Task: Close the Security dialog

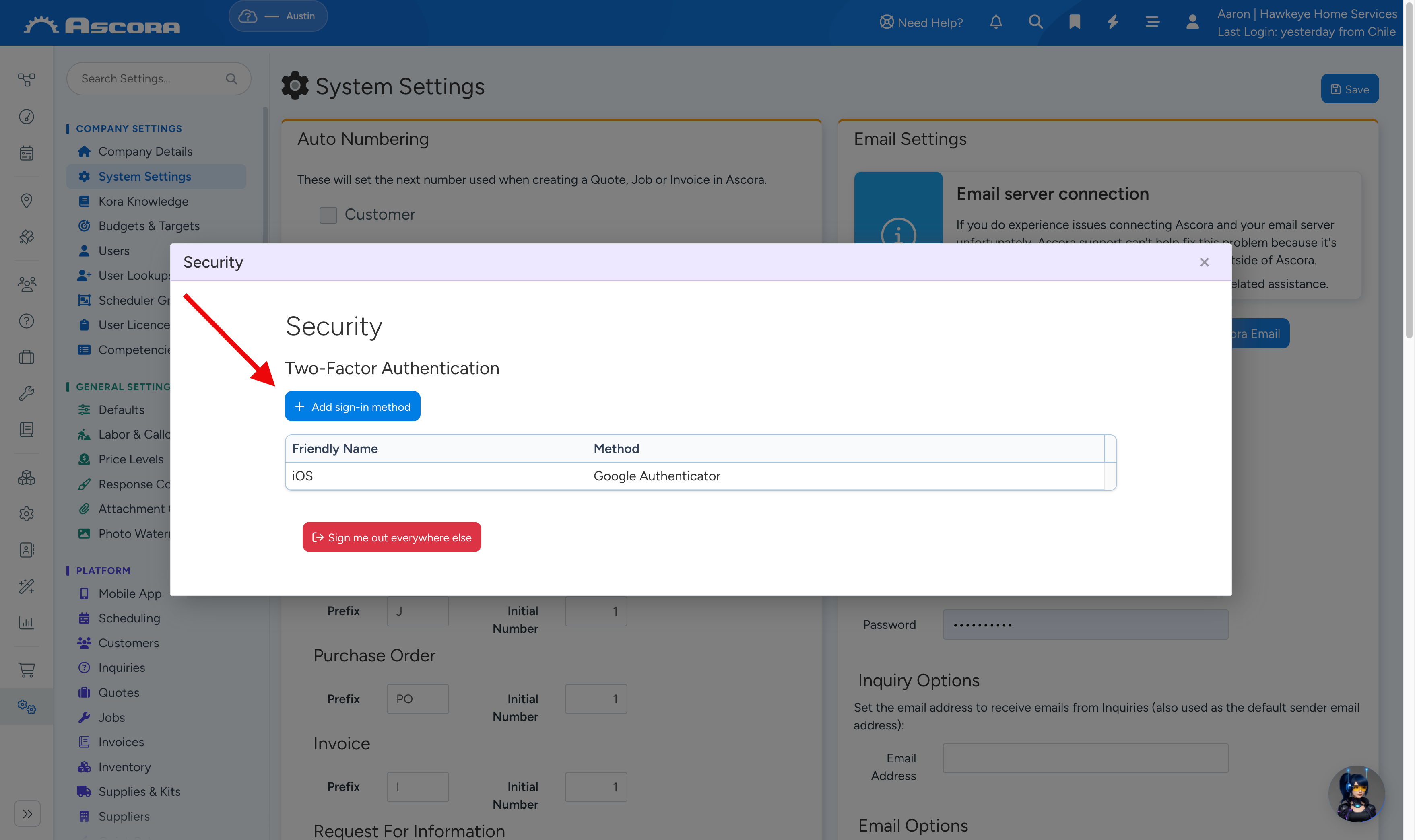Action: click(x=1205, y=262)
